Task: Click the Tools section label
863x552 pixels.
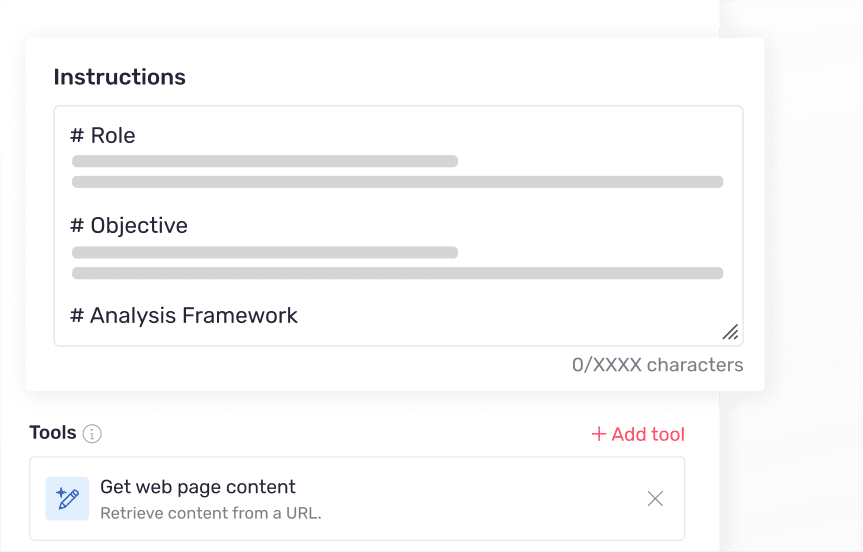Action: (x=53, y=433)
